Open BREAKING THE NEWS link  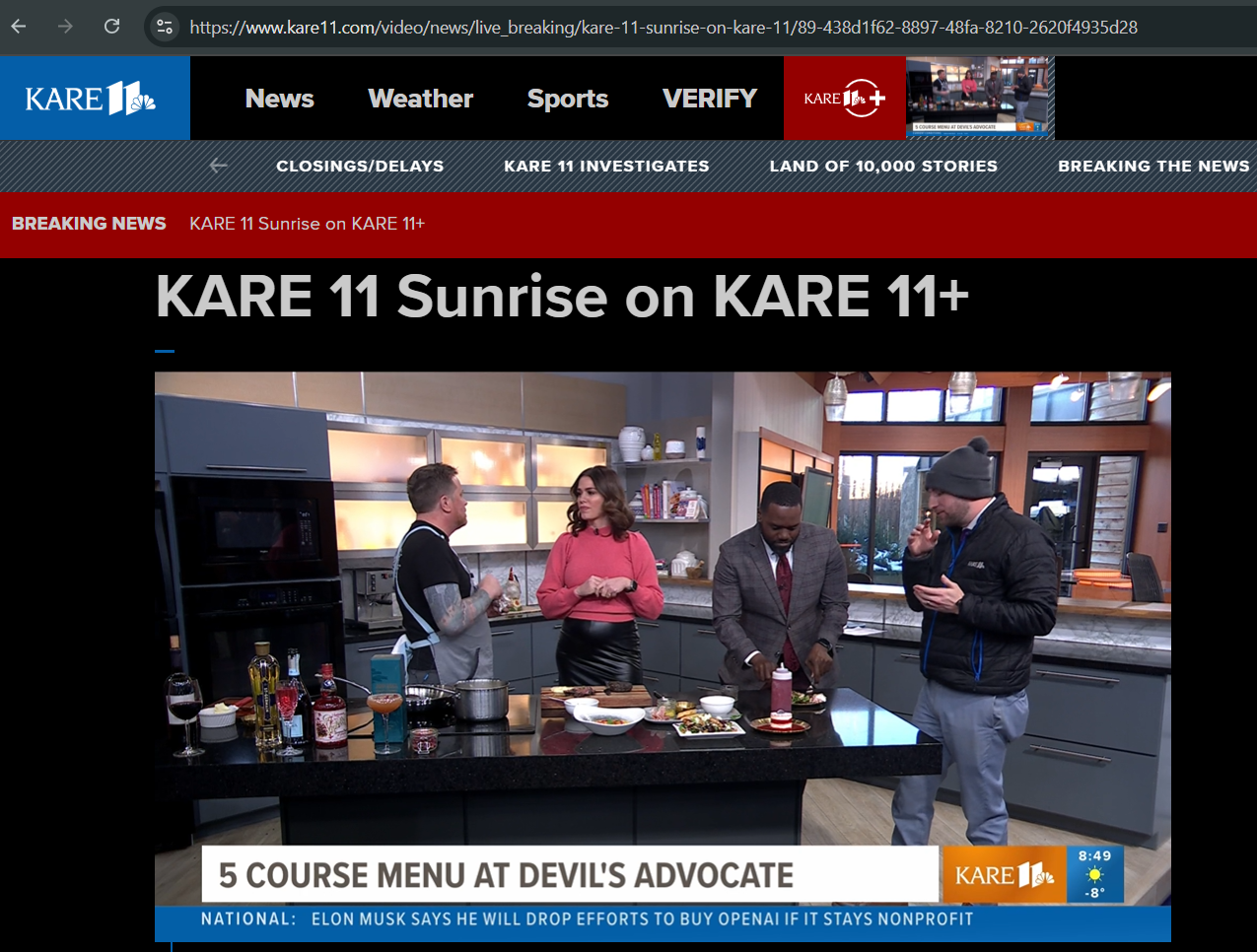pos(1153,166)
